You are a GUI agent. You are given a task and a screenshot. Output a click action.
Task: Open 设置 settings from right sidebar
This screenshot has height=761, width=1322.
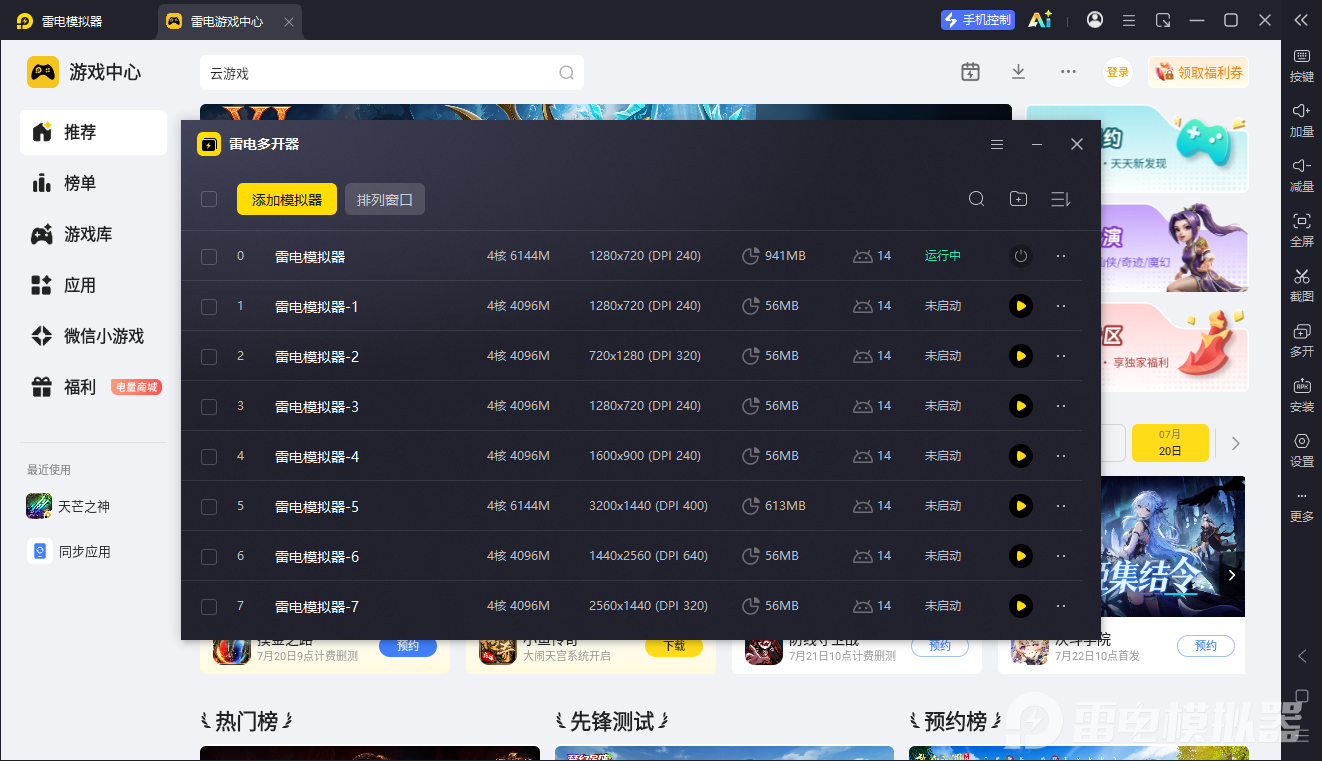1302,450
